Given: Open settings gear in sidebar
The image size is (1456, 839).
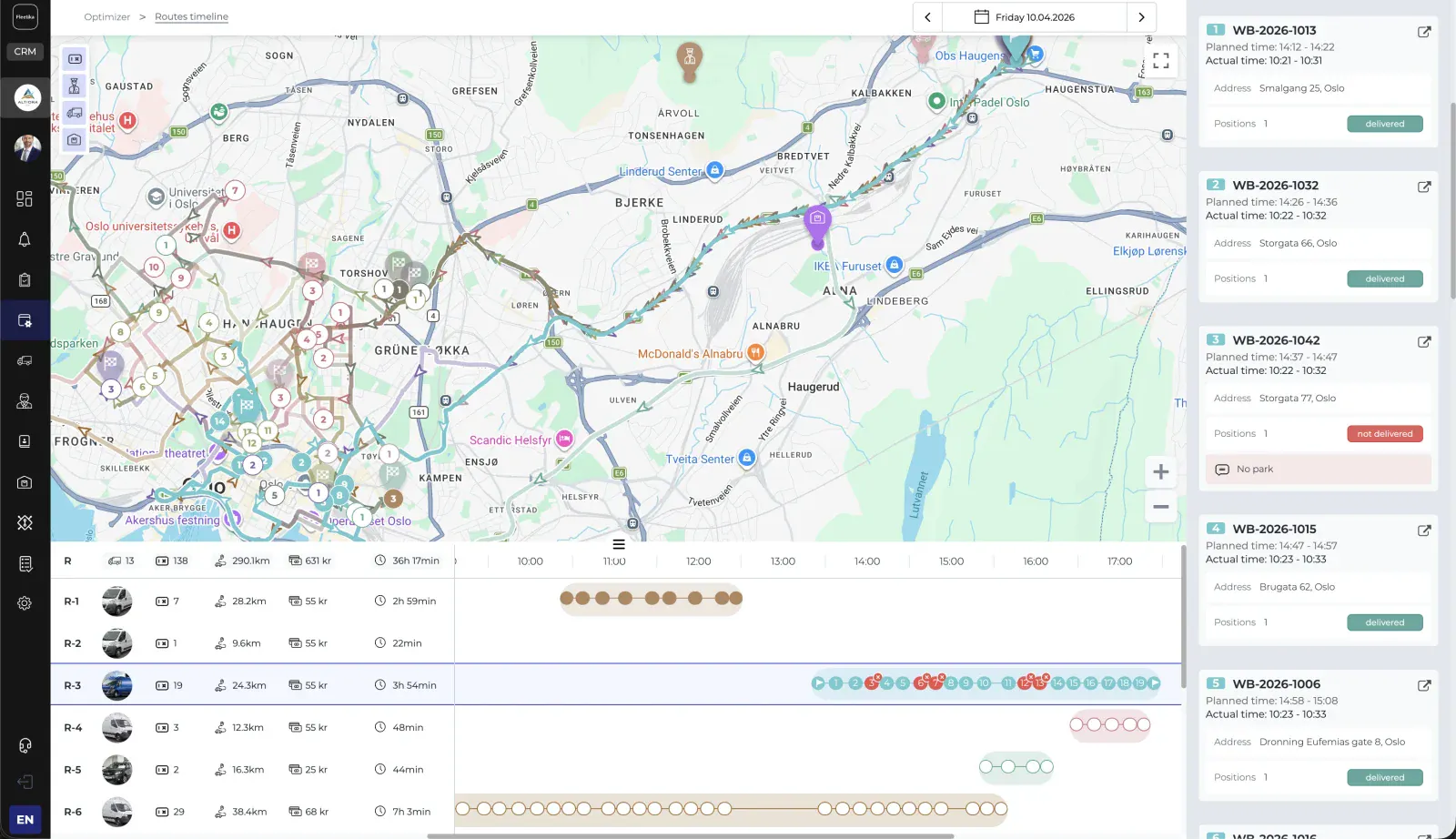Looking at the screenshot, I should pyautogui.click(x=25, y=603).
